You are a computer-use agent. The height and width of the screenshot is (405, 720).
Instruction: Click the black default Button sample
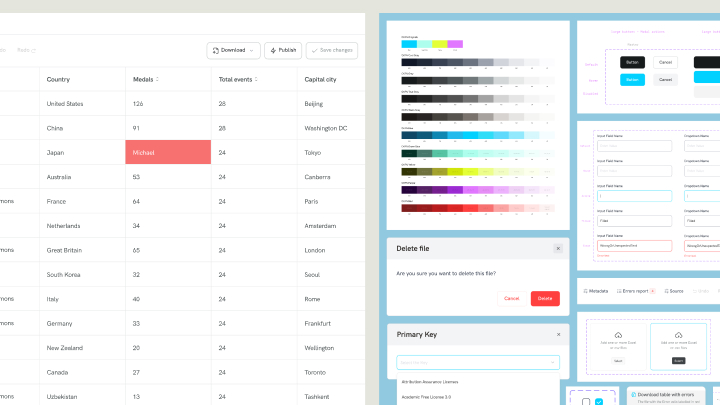(632, 62)
